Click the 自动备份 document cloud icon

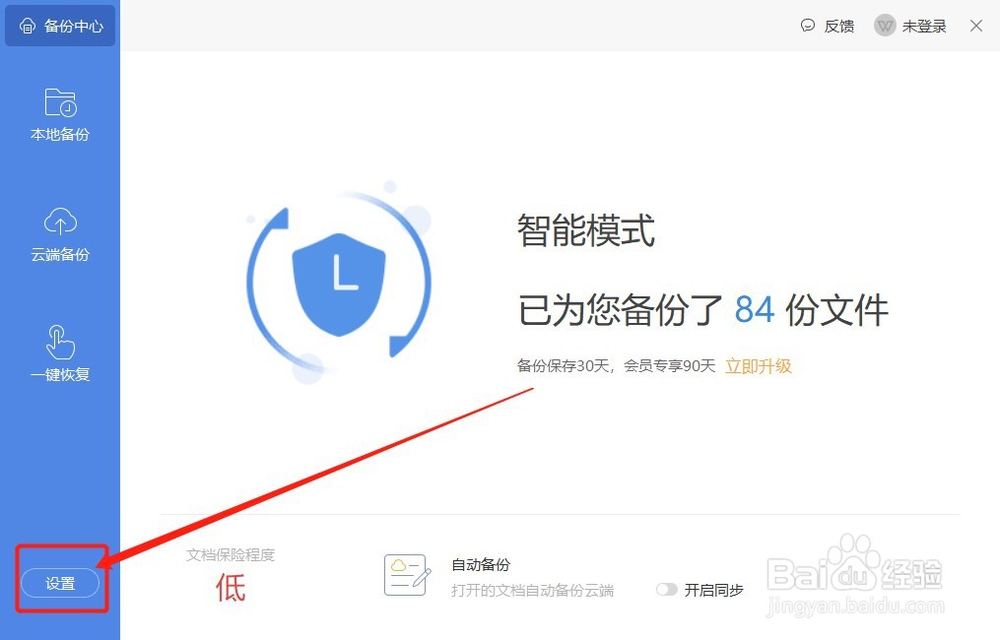[x=407, y=575]
